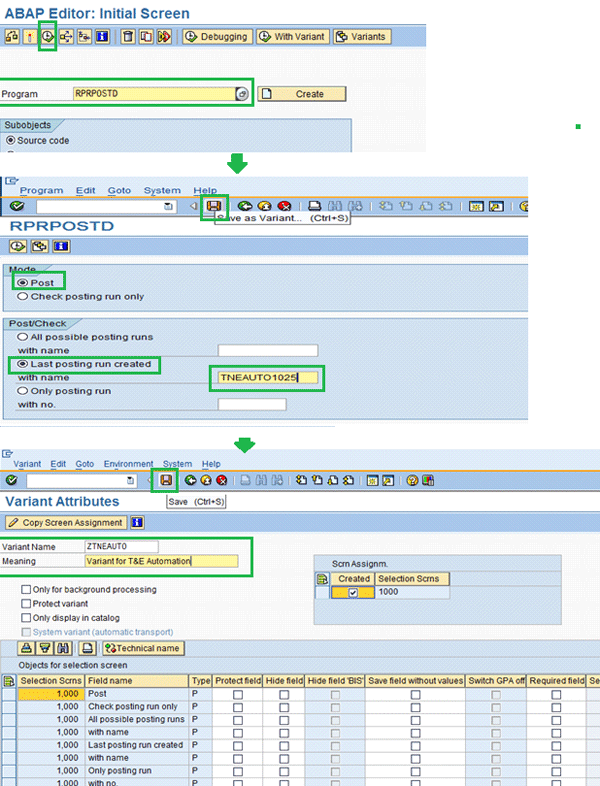Screen dimensions: 600x786
Task: Click the red Cancel icon in RPRPOSTD toolbar
Action: click(x=284, y=206)
